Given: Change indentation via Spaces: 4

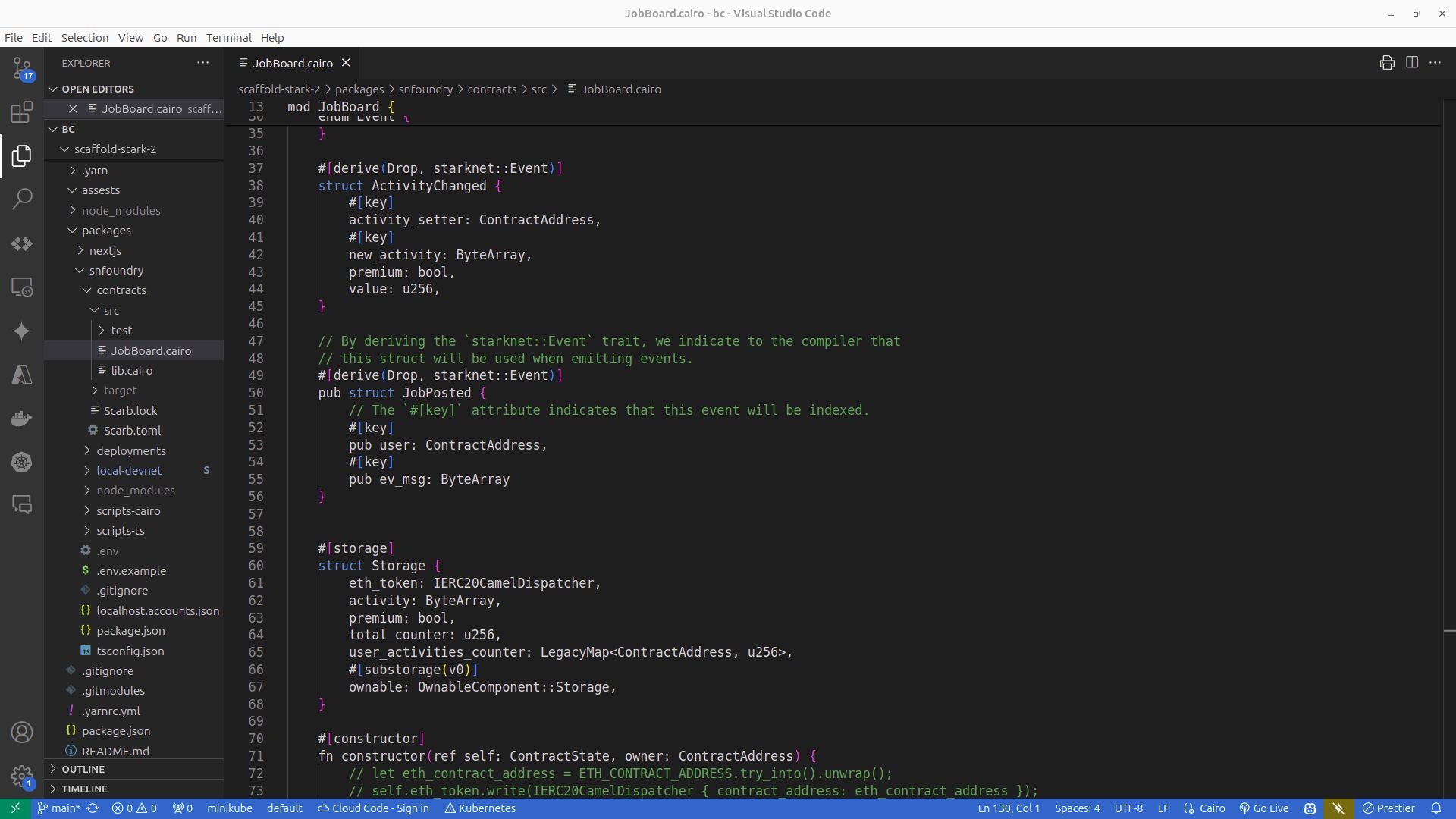Looking at the screenshot, I should (x=1077, y=808).
